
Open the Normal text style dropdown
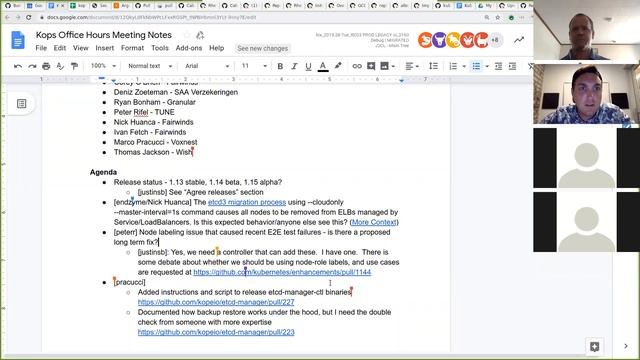pyautogui.click(x=150, y=66)
